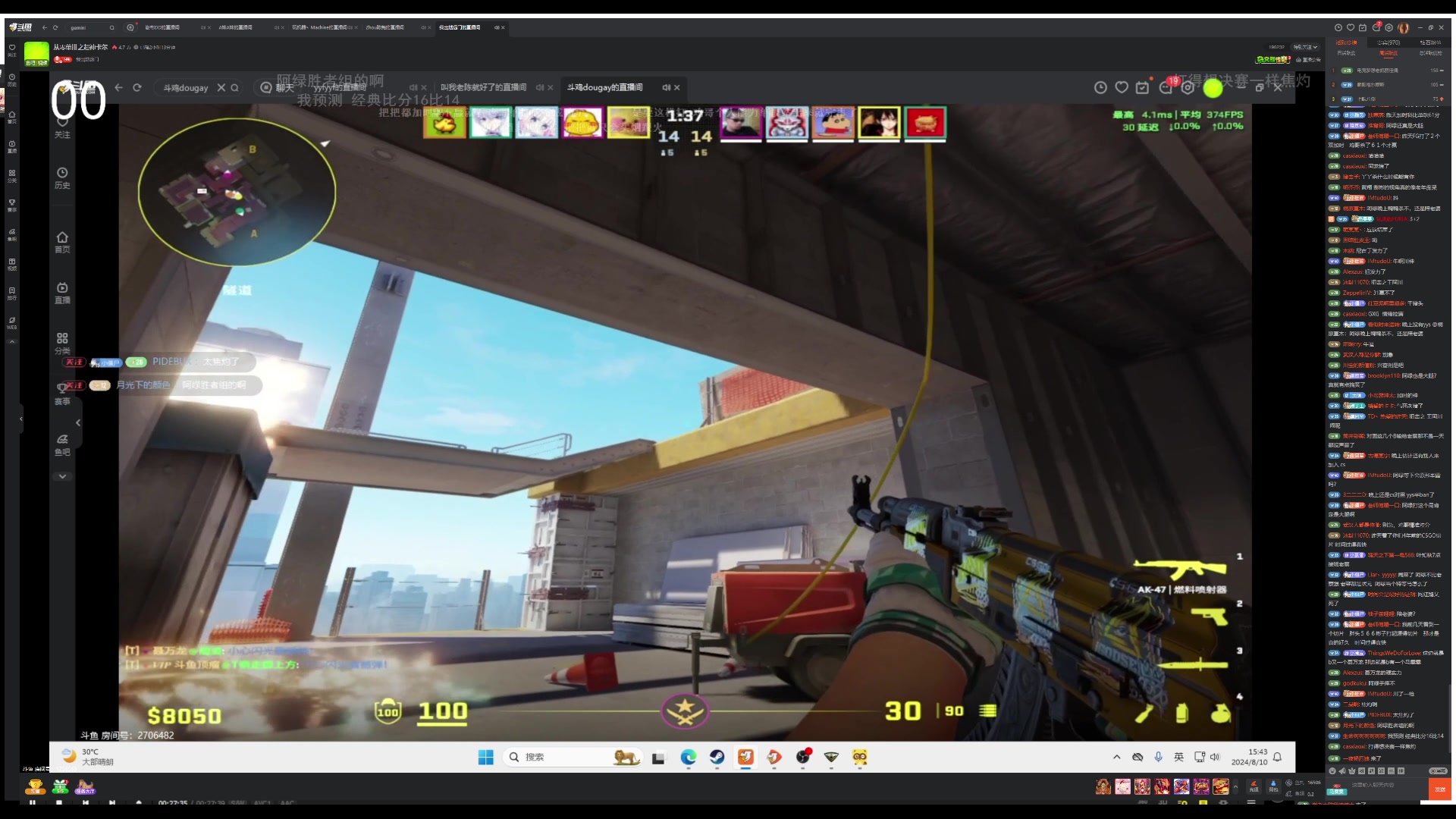Open 任务大厅 icon at bottom left
This screenshot has height=819, width=1456.
coord(85,786)
